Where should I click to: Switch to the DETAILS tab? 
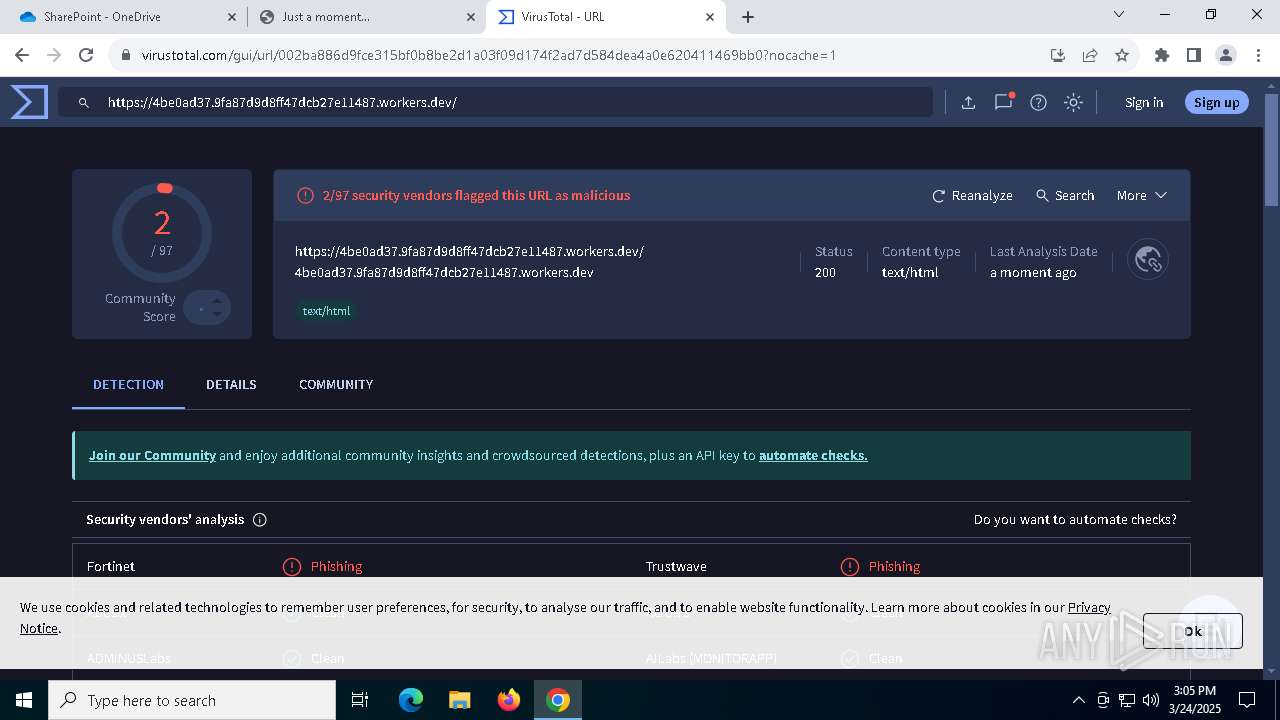pyautogui.click(x=231, y=385)
